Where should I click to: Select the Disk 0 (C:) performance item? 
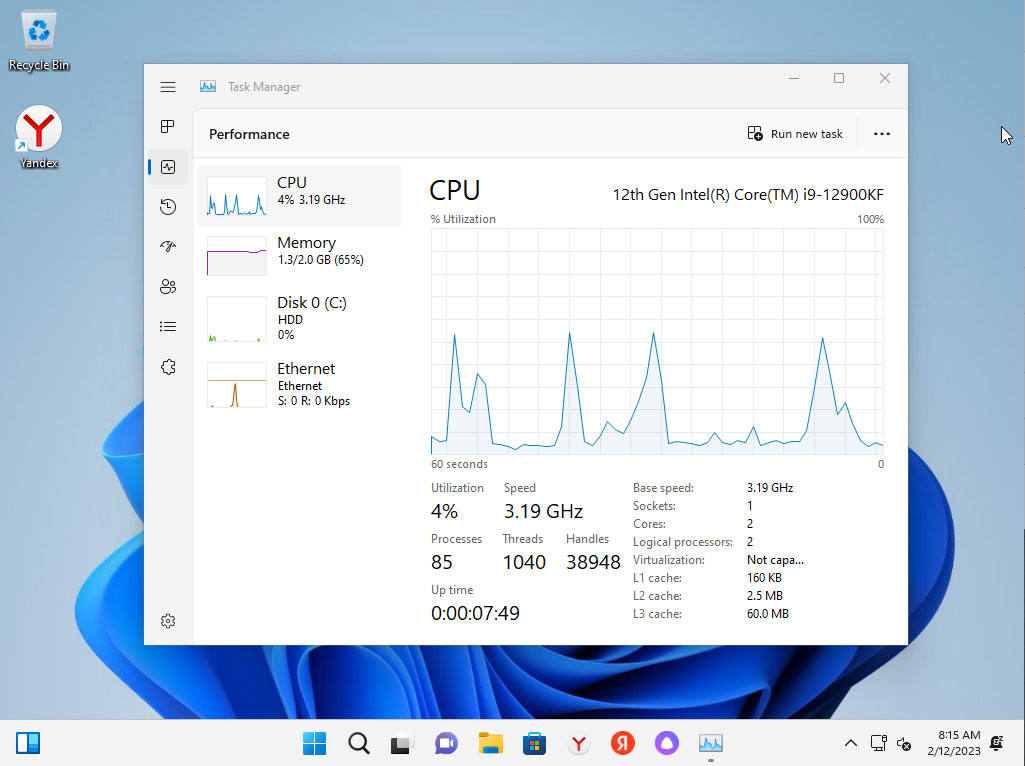click(x=299, y=318)
